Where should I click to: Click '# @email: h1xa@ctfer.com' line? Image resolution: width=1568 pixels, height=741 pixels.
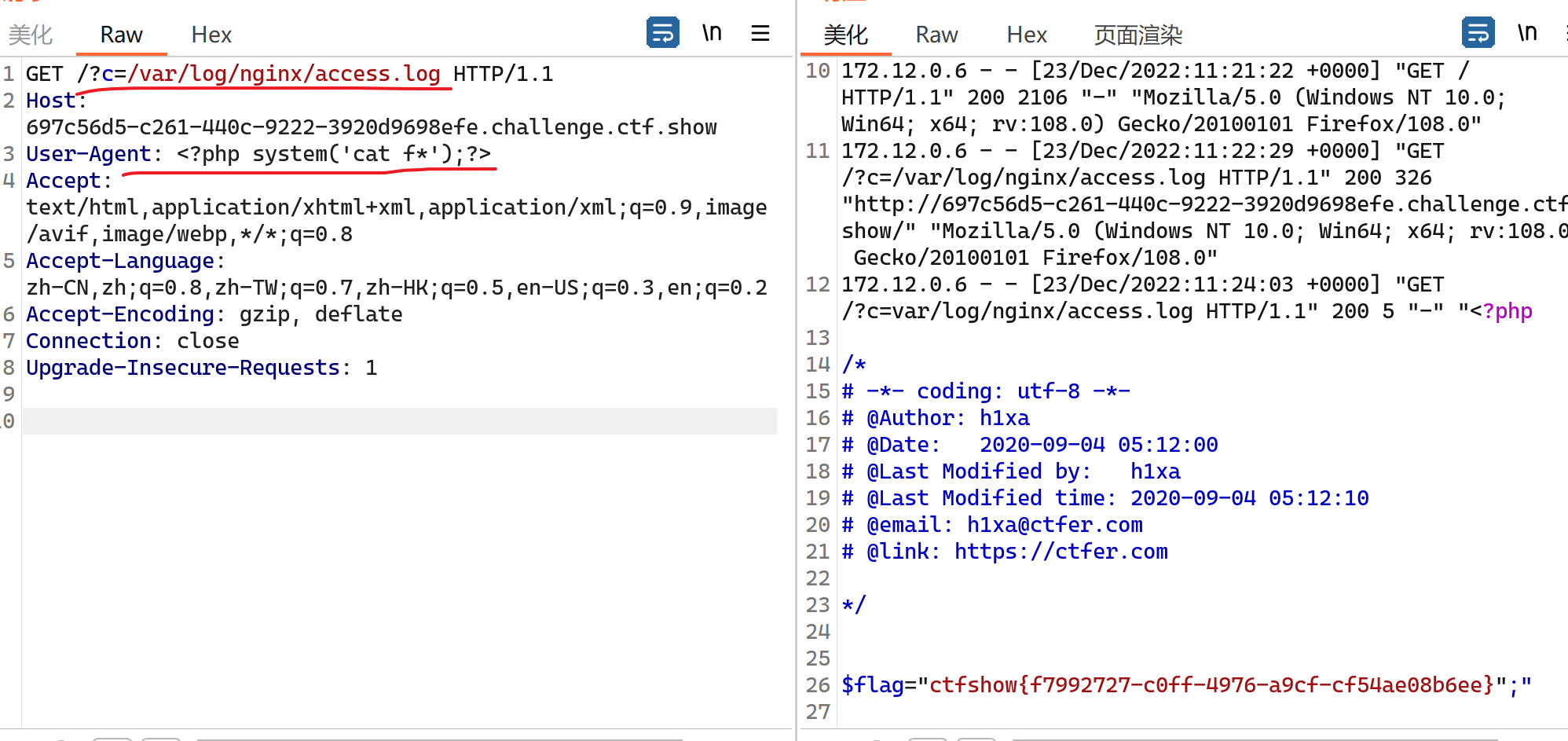[992, 525]
